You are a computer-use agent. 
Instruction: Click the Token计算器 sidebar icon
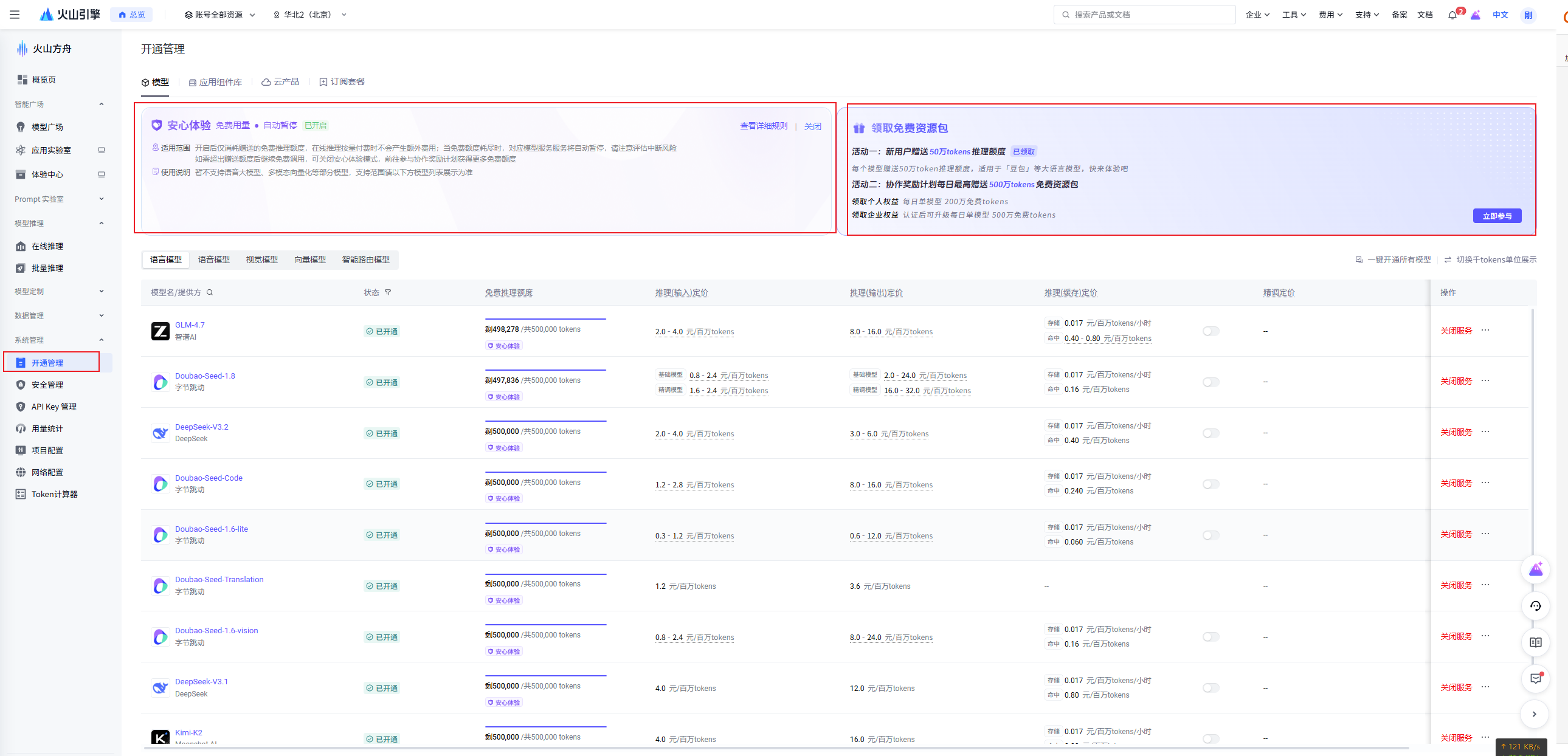coord(21,494)
